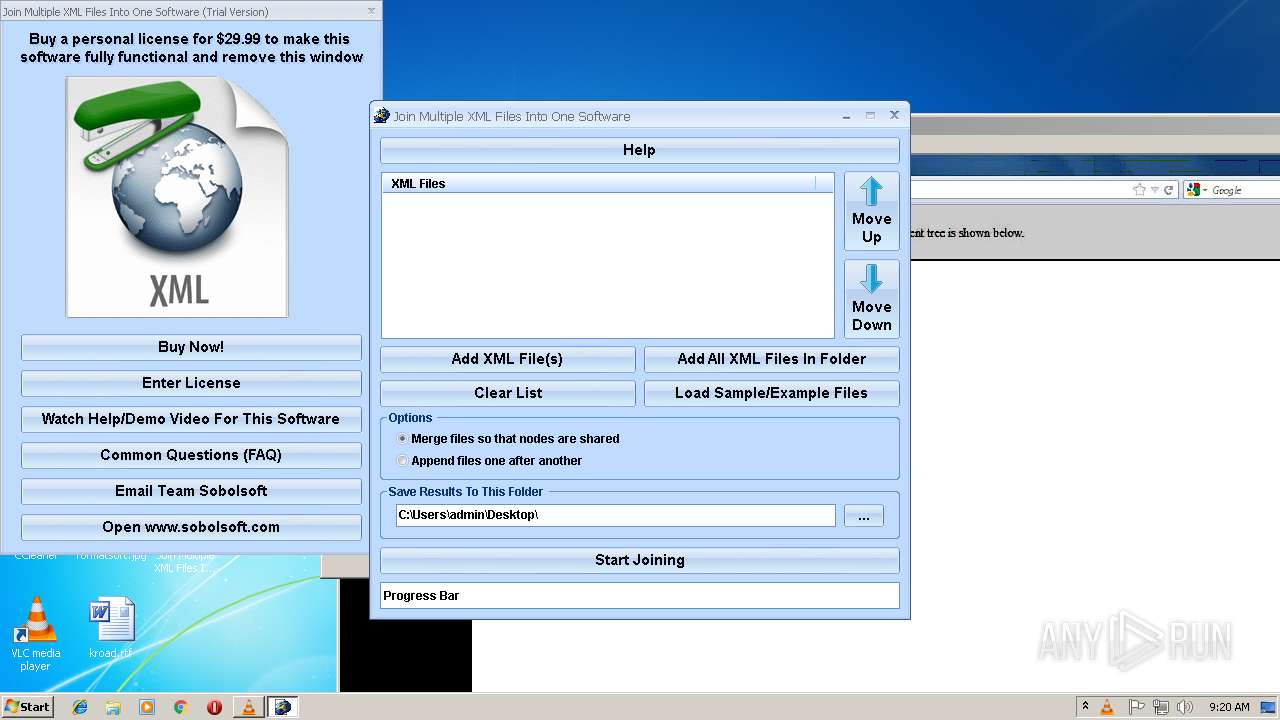Click the 9:20 AM clock

pyautogui.click(x=1229, y=707)
